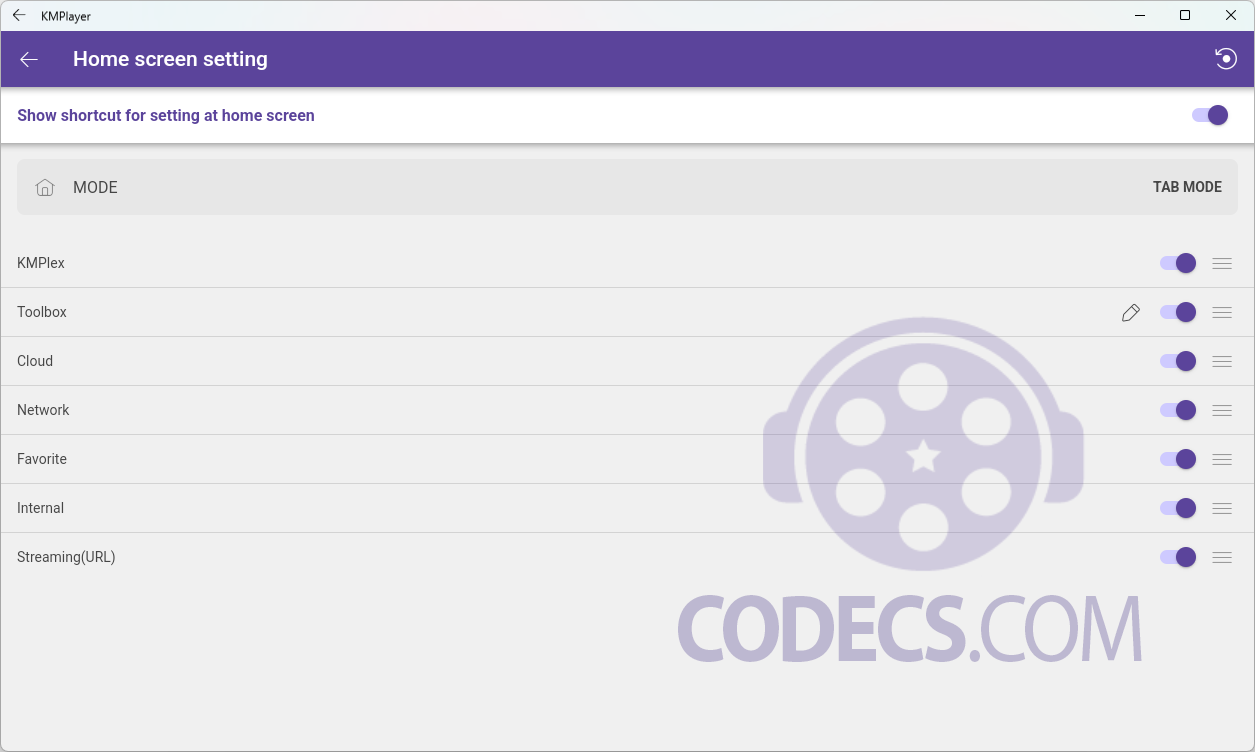Click the Streaming(URL) reorder handle
The width and height of the screenshot is (1255, 752).
click(x=1222, y=557)
